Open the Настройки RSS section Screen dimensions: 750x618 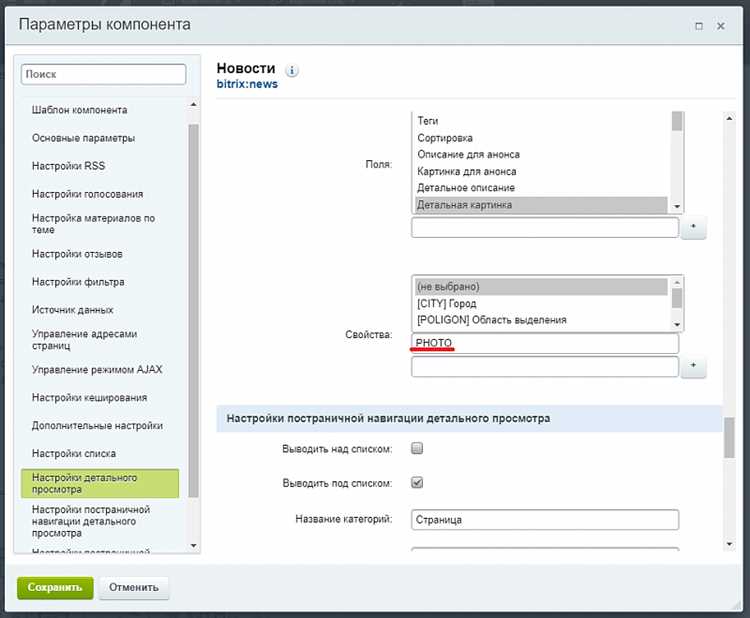coord(68,166)
